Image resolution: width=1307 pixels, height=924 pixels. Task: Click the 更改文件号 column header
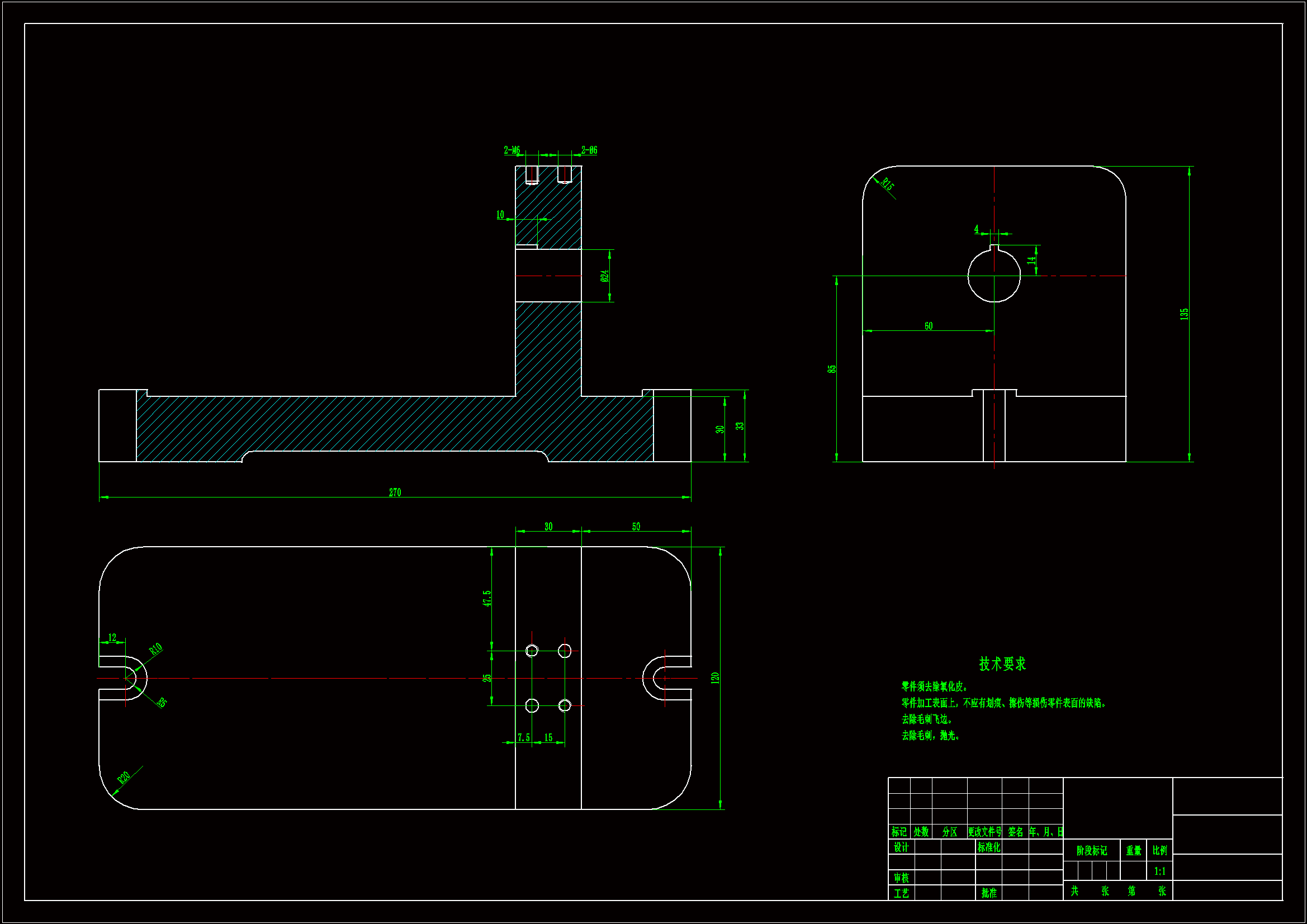[x=984, y=832]
